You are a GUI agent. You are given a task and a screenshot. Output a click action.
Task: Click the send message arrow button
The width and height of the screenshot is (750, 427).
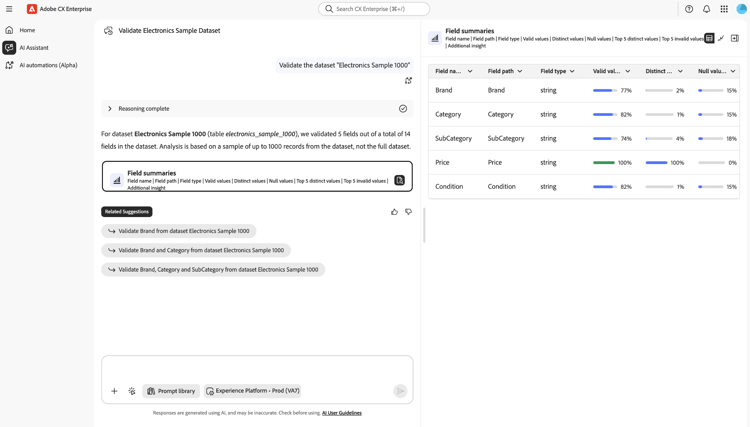pos(400,391)
